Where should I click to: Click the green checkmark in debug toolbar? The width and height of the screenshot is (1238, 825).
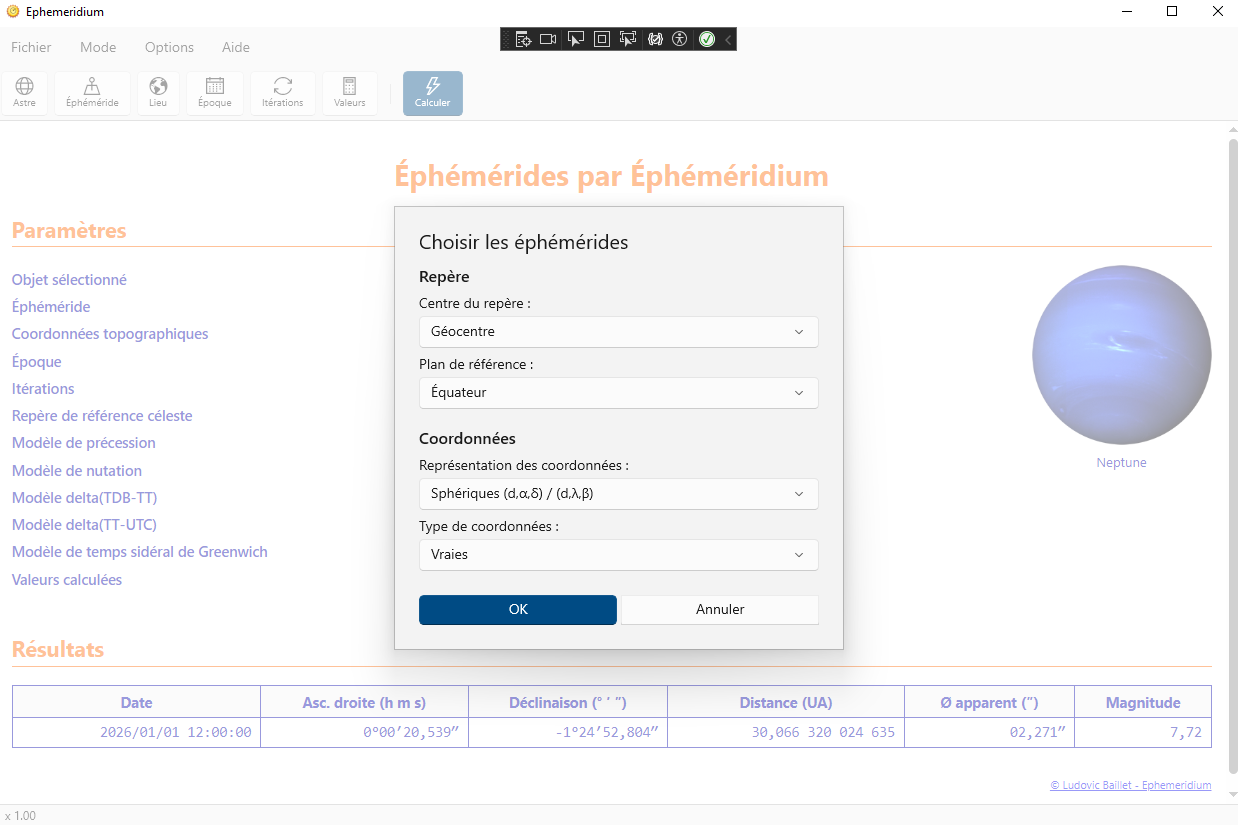(706, 39)
